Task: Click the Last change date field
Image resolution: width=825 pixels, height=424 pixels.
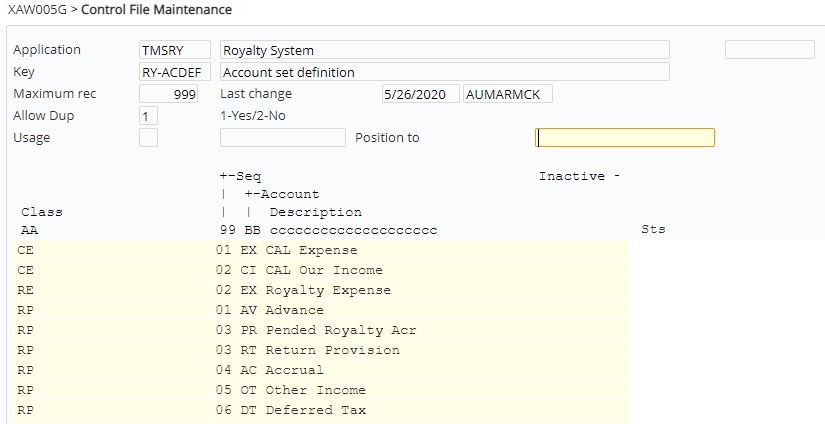Action: [x=420, y=94]
